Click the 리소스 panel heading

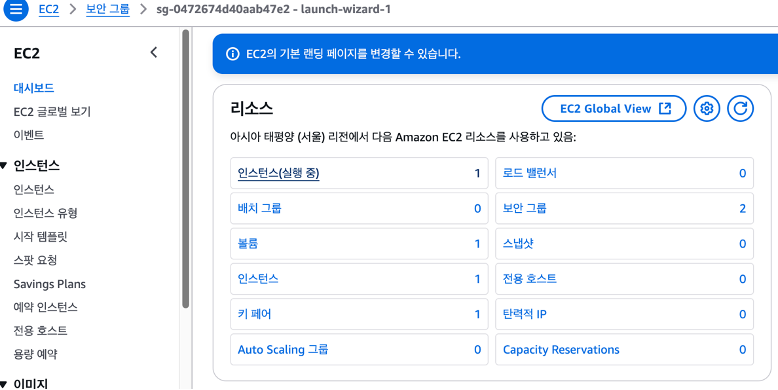(x=252, y=109)
